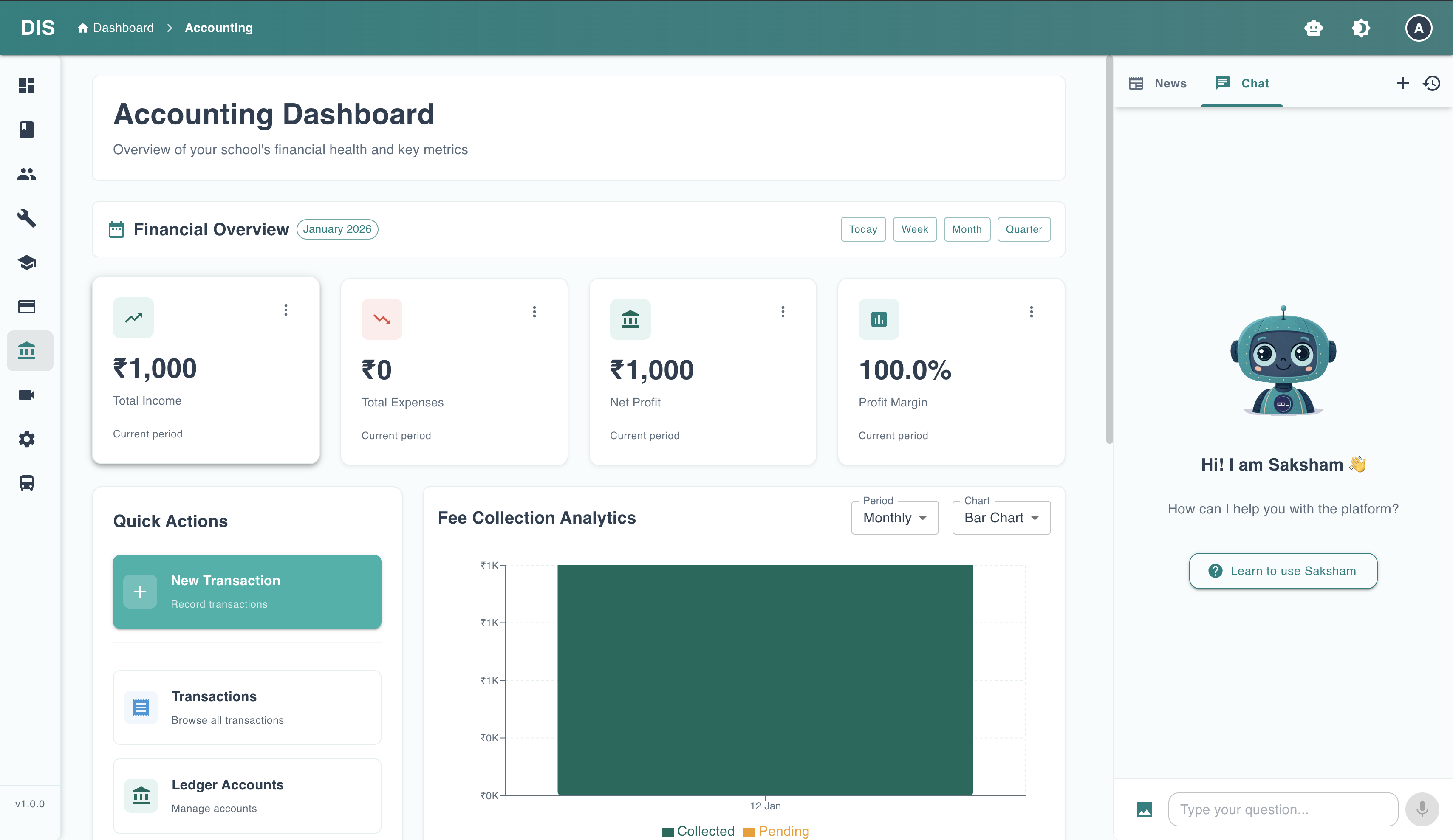Click the robot assistant icon in header
The height and width of the screenshot is (840, 1453).
point(1313,28)
